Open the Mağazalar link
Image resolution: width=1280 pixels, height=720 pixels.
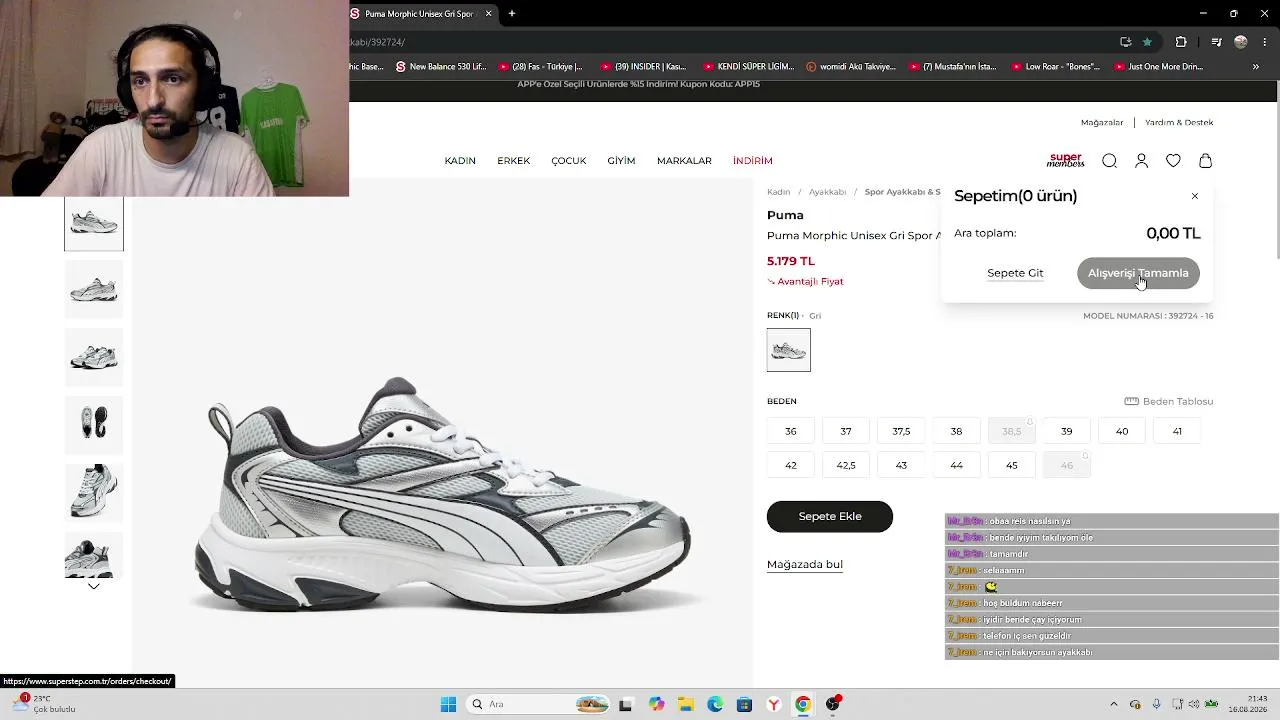(1102, 122)
